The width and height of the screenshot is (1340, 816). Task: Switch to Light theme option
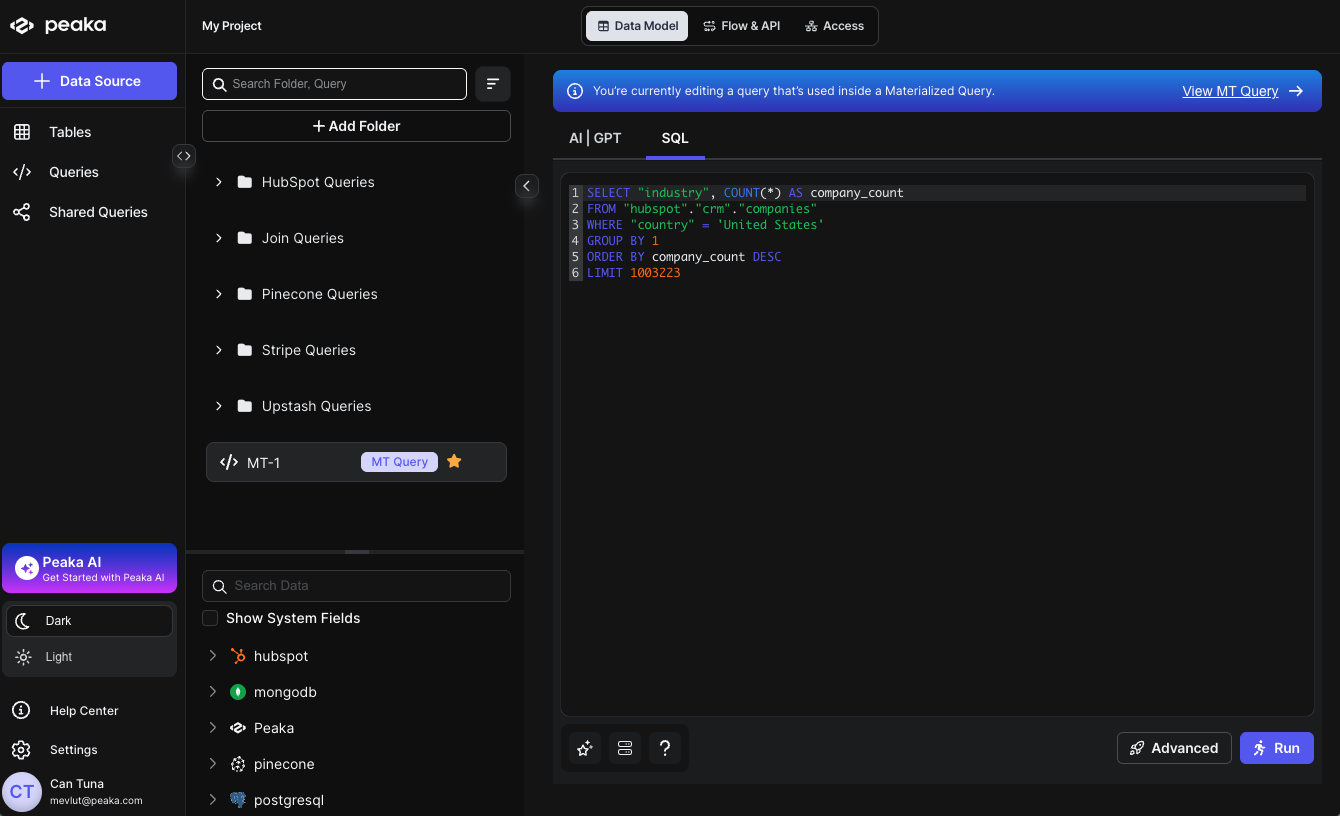tap(89, 657)
